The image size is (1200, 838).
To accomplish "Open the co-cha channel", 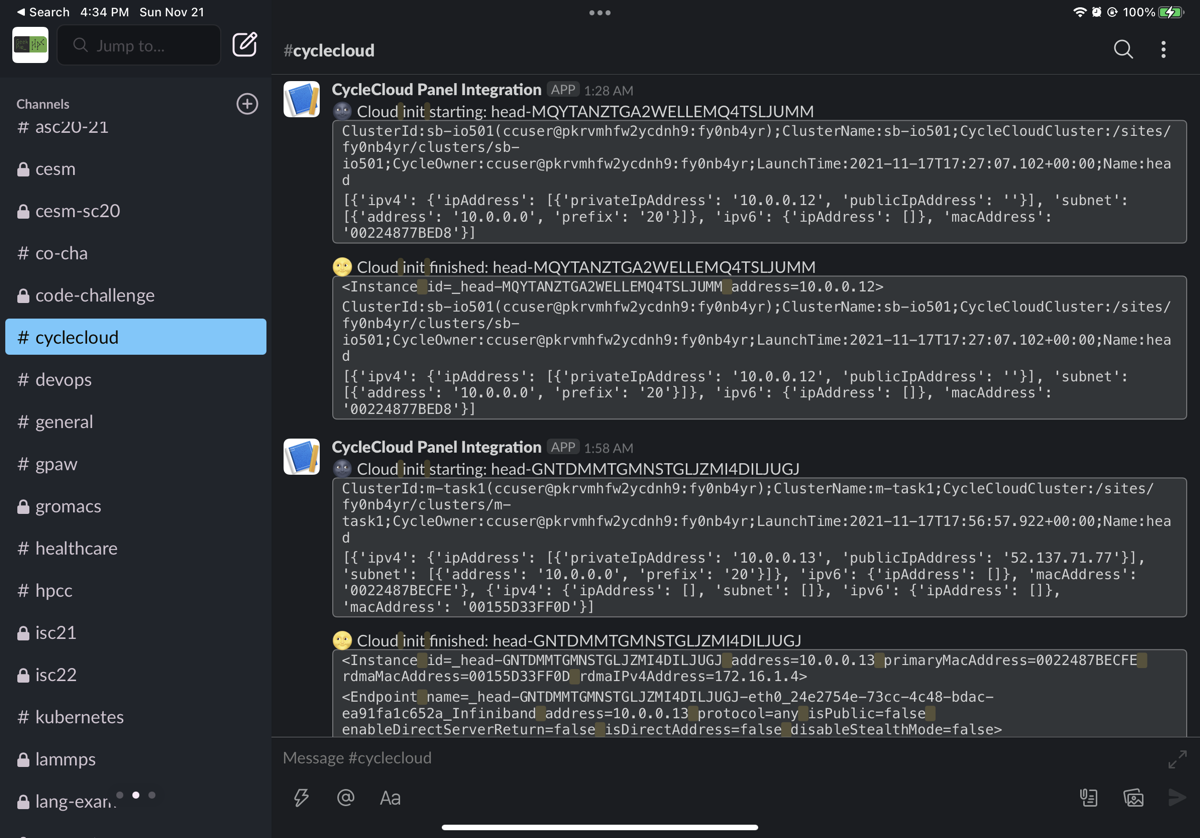I will [x=136, y=253].
